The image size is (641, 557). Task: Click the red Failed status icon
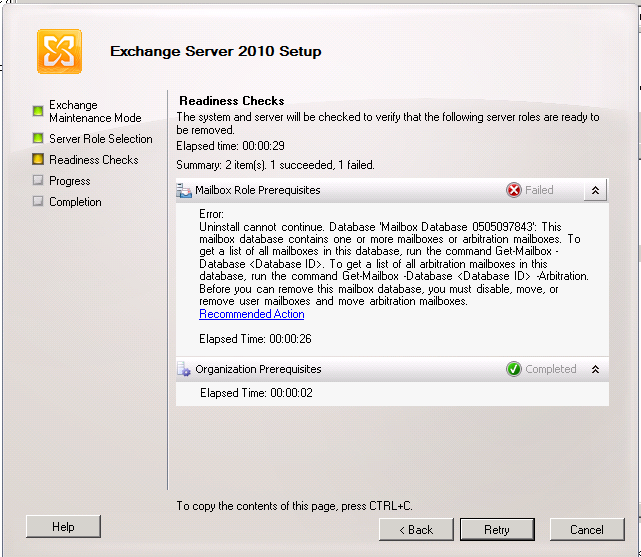[514, 190]
